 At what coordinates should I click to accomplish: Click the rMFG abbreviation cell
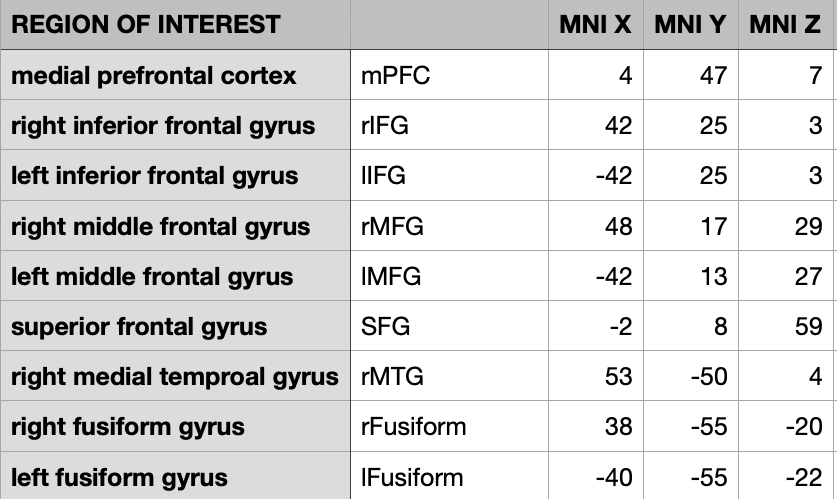coord(393,226)
